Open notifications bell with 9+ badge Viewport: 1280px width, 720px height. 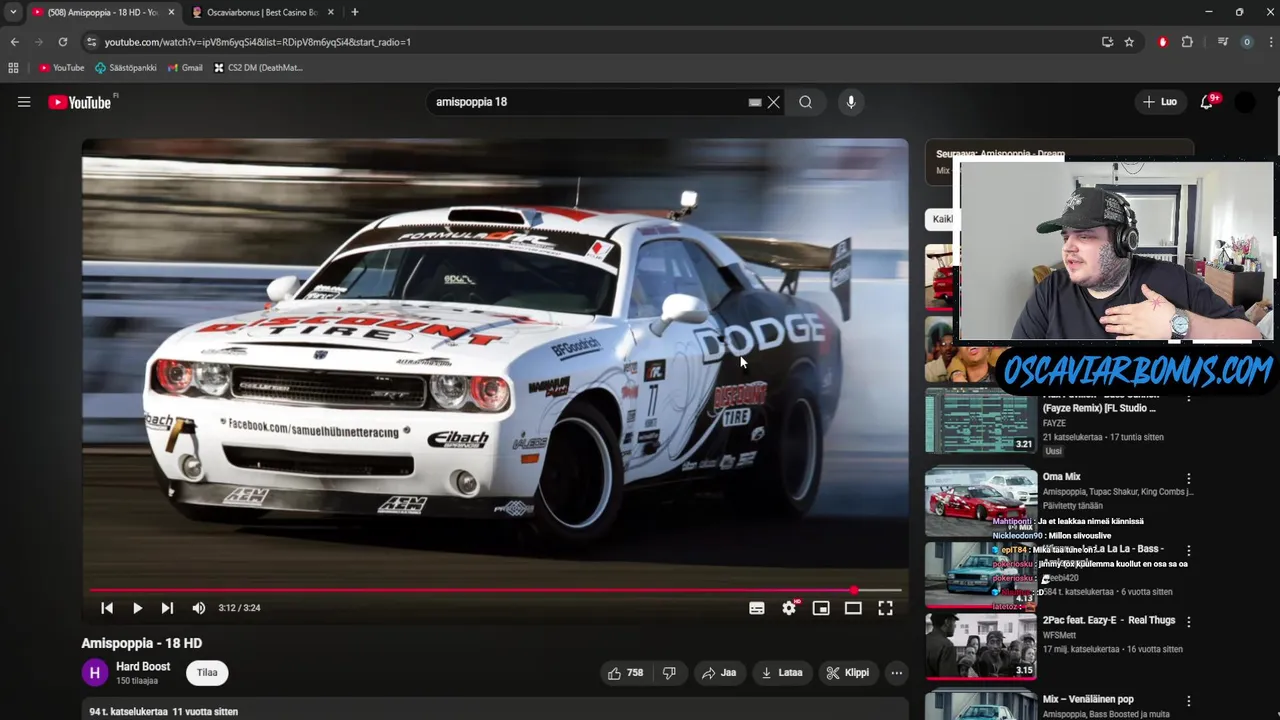pyautogui.click(x=1207, y=102)
